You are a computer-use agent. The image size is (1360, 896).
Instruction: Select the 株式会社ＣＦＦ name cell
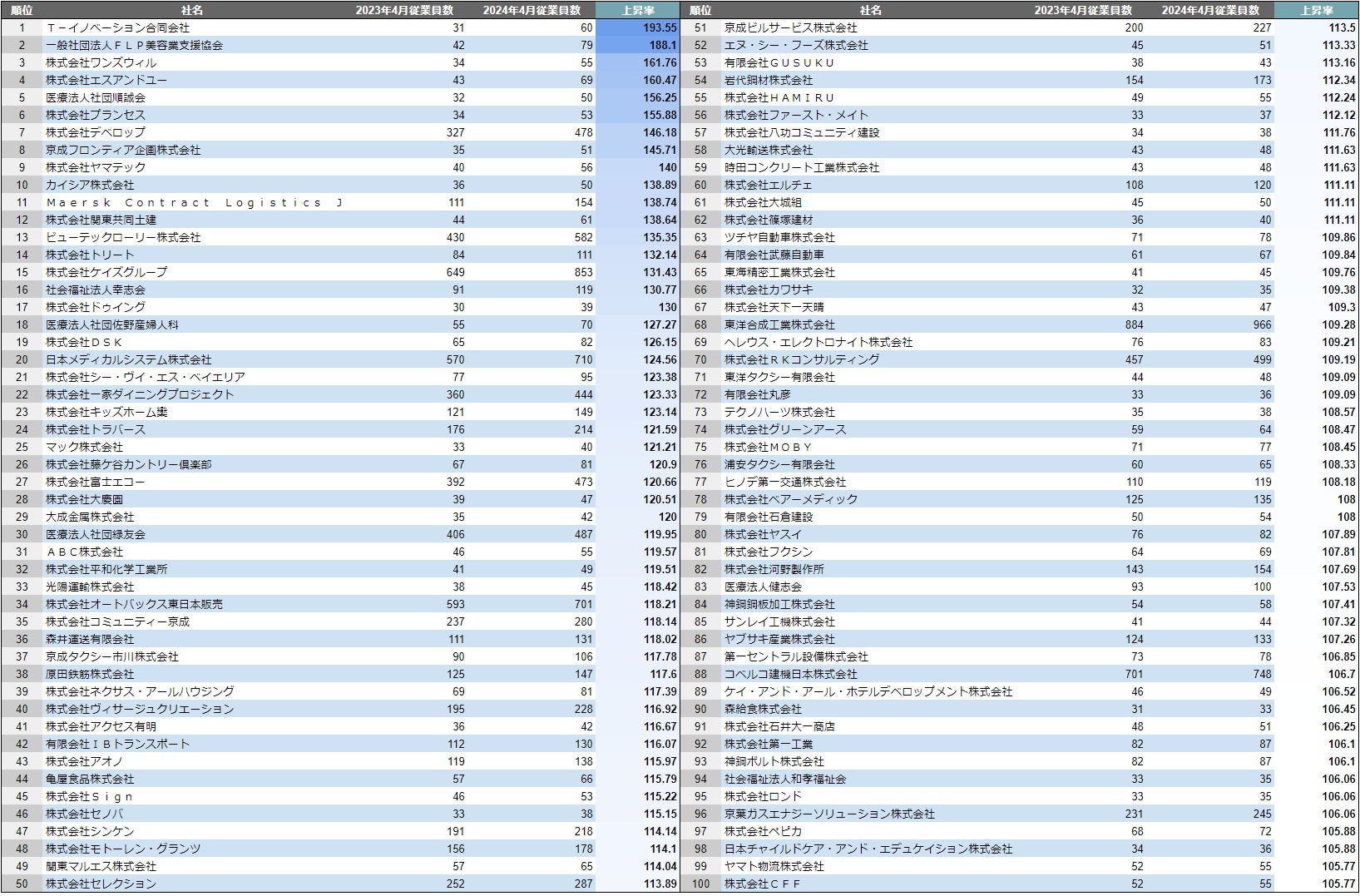(763, 884)
